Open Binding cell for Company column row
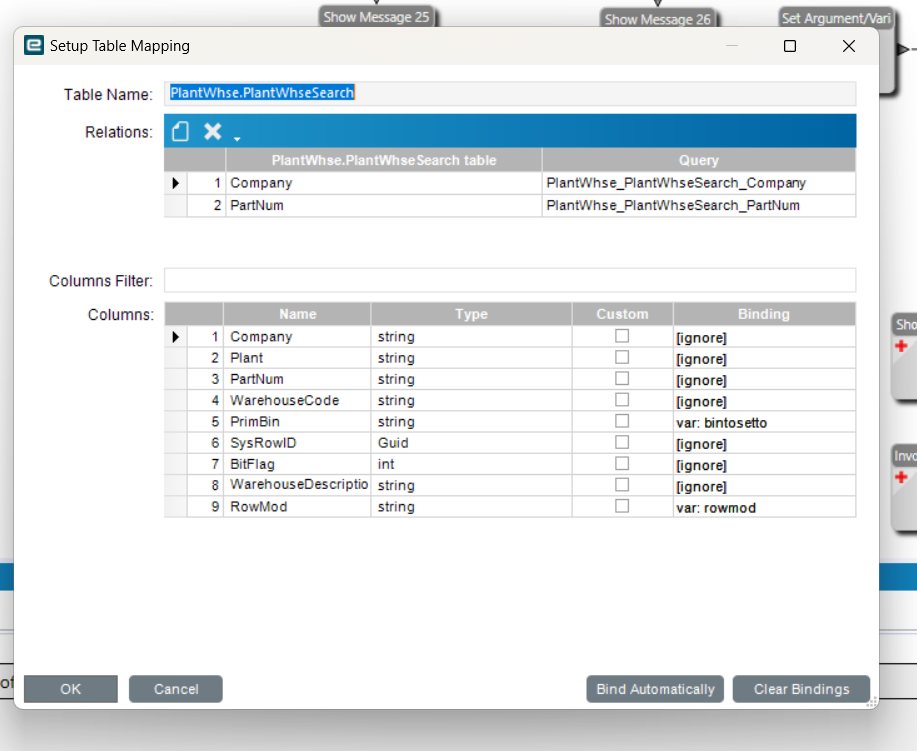 (x=764, y=337)
